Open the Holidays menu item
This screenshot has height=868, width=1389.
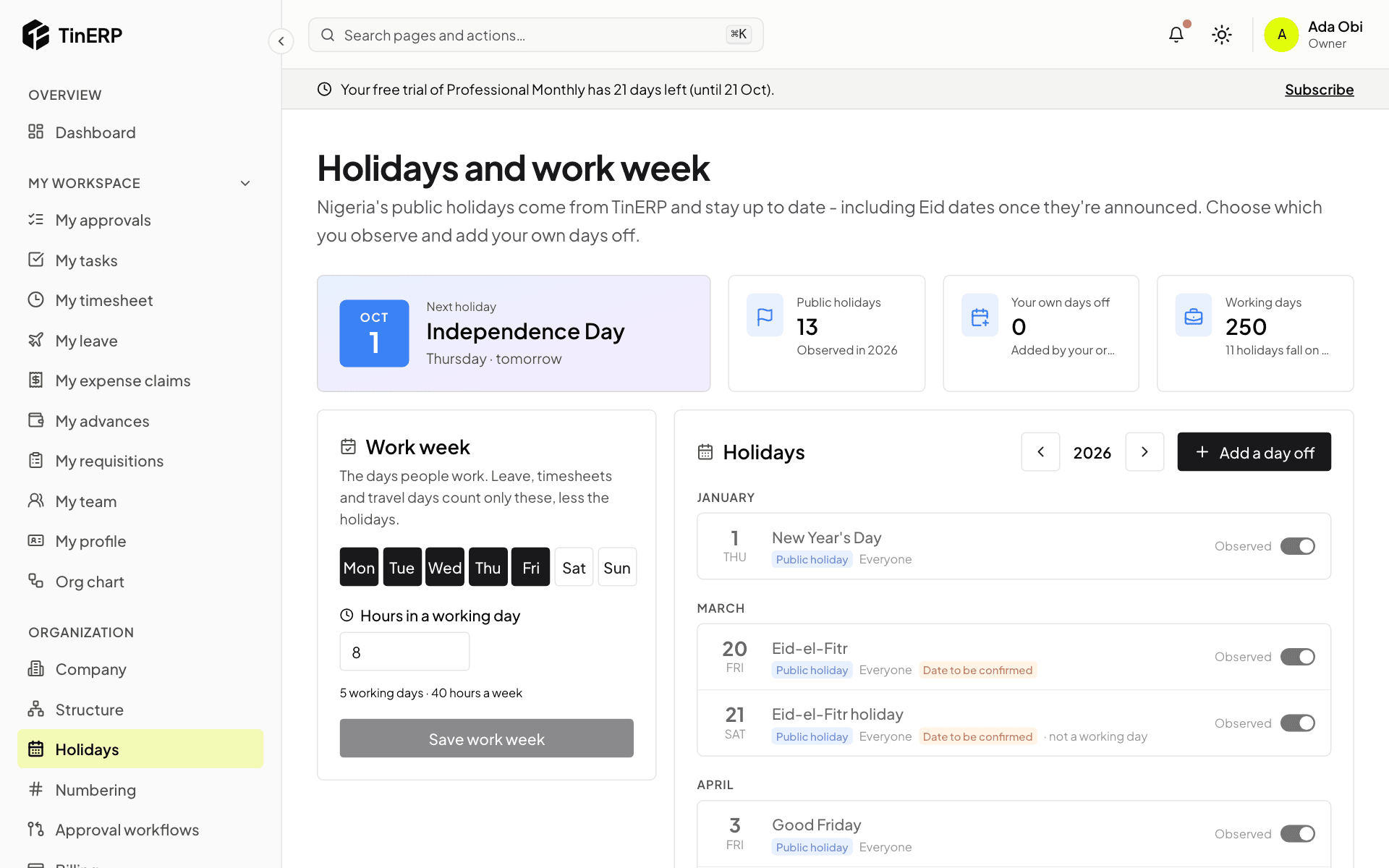point(140,749)
